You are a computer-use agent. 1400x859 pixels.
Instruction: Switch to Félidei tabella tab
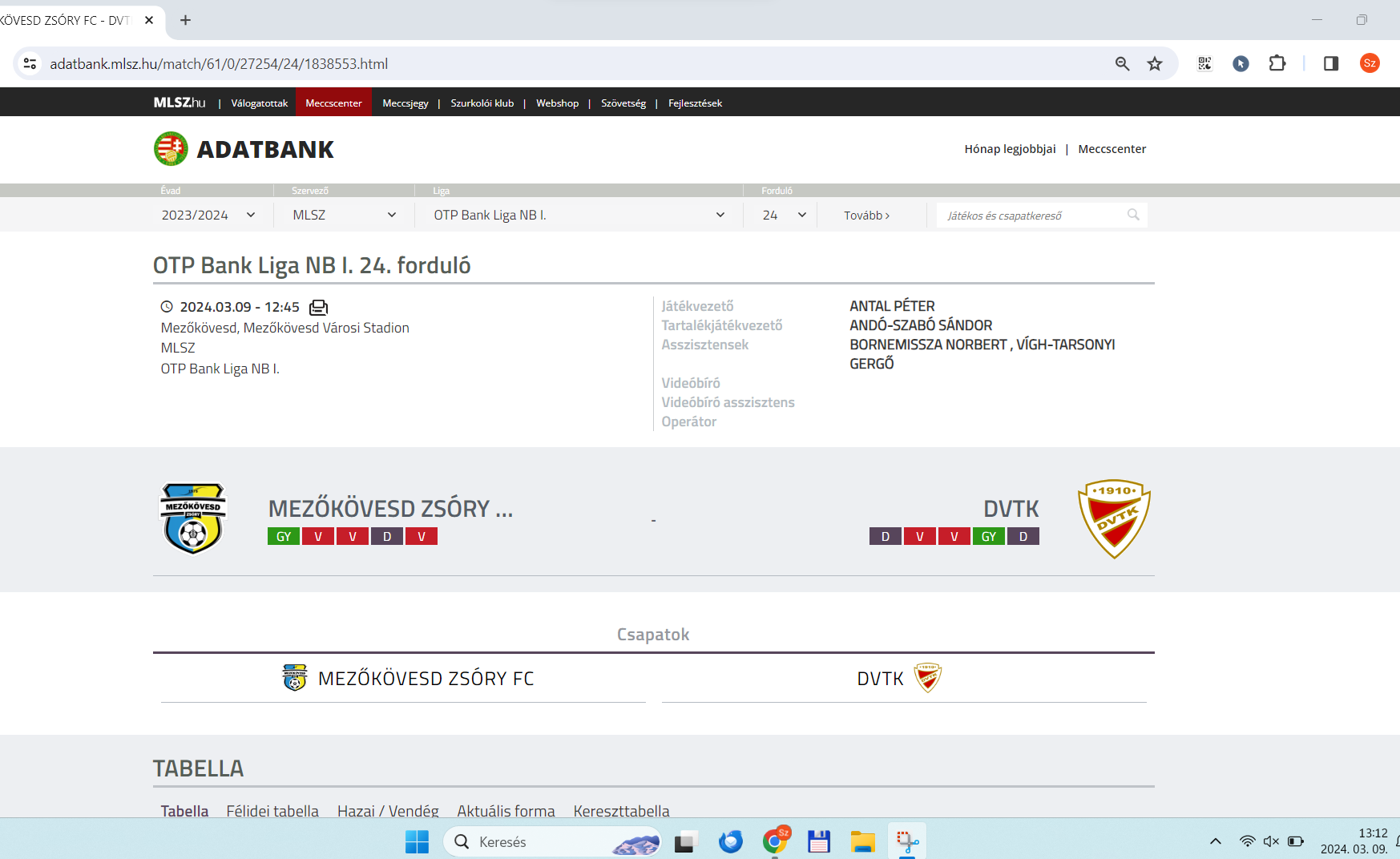272,811
